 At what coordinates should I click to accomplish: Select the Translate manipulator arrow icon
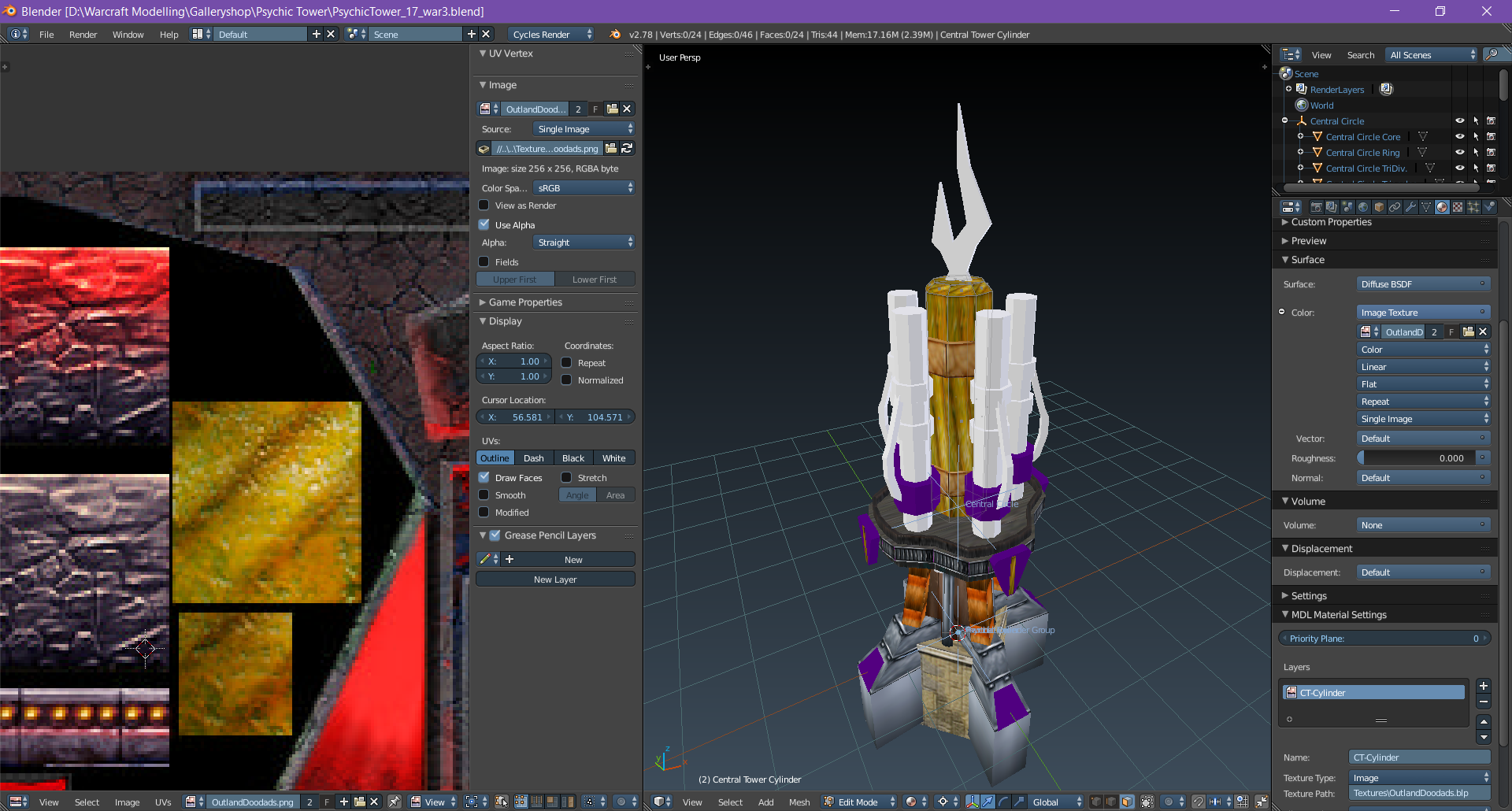[x=988, y=802]
